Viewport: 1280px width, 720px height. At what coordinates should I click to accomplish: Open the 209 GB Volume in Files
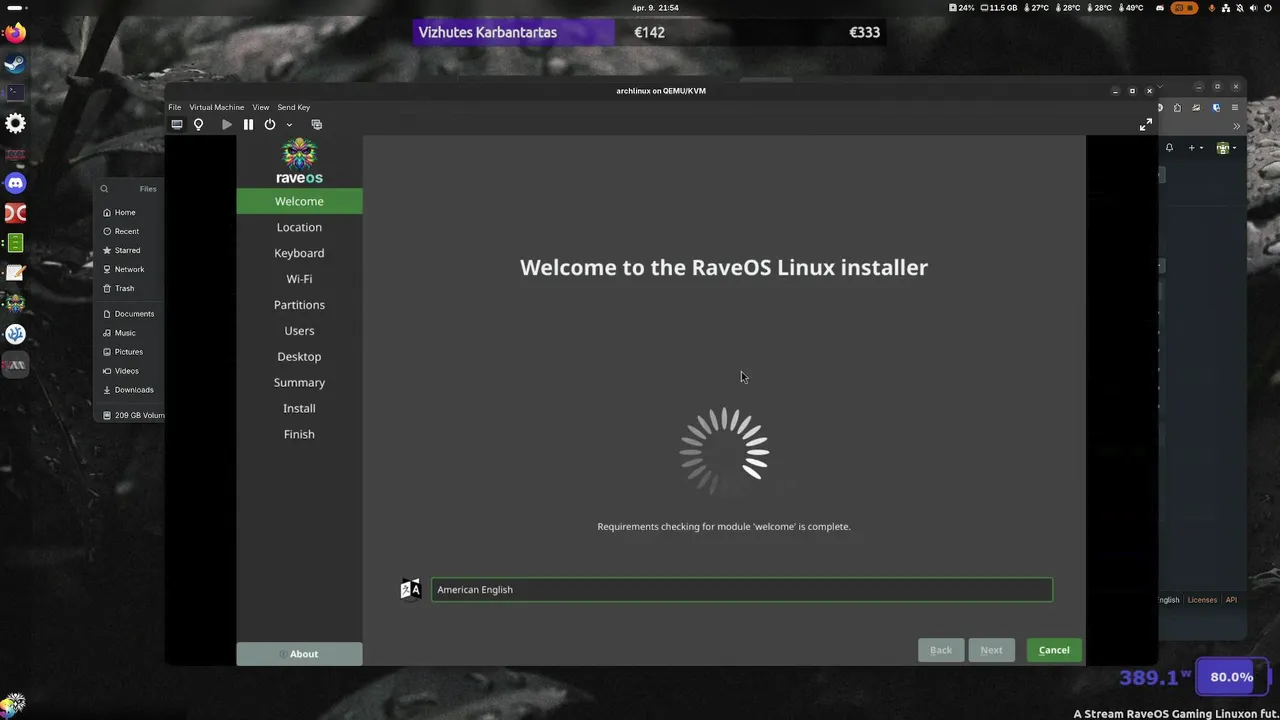(134, 415)
